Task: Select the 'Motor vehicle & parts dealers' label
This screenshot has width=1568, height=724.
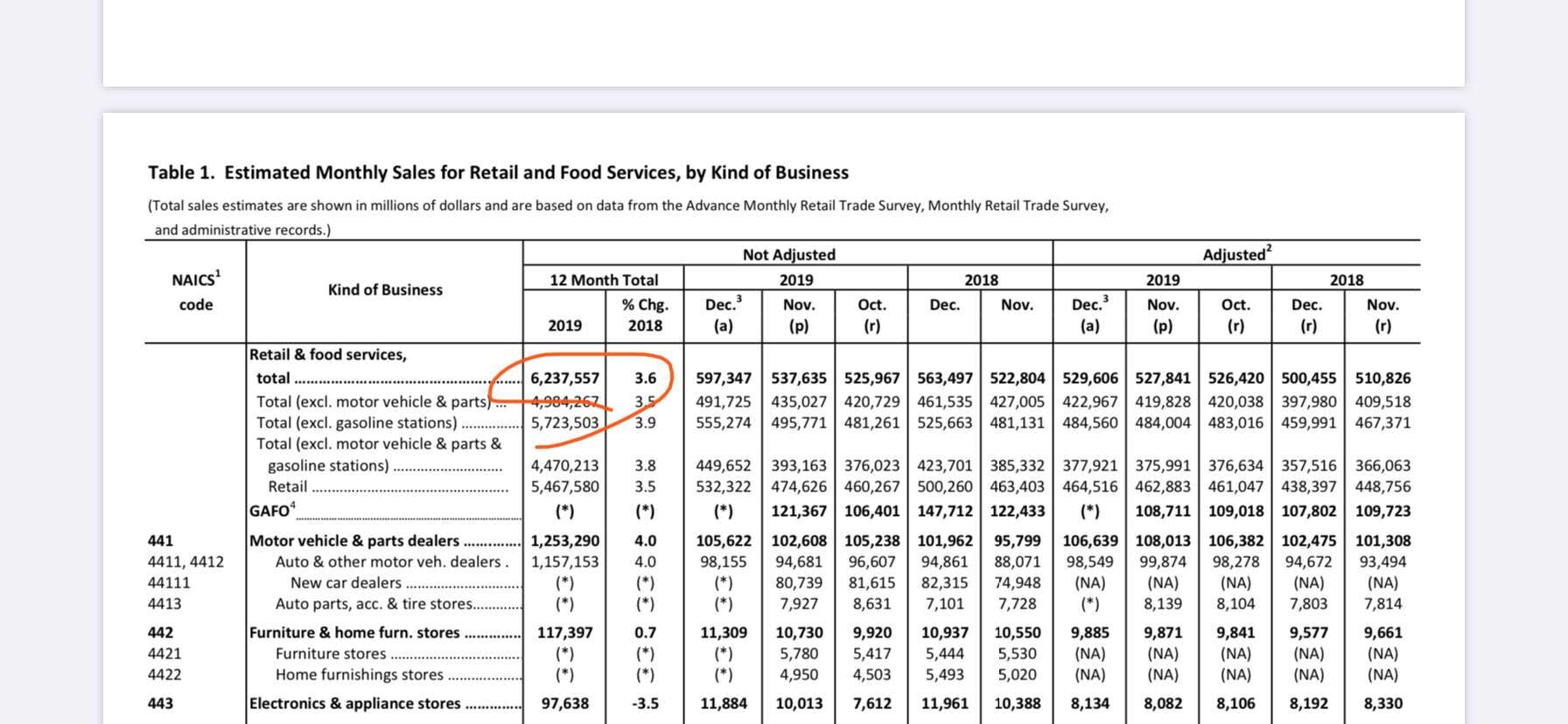Action: (354, 540)
